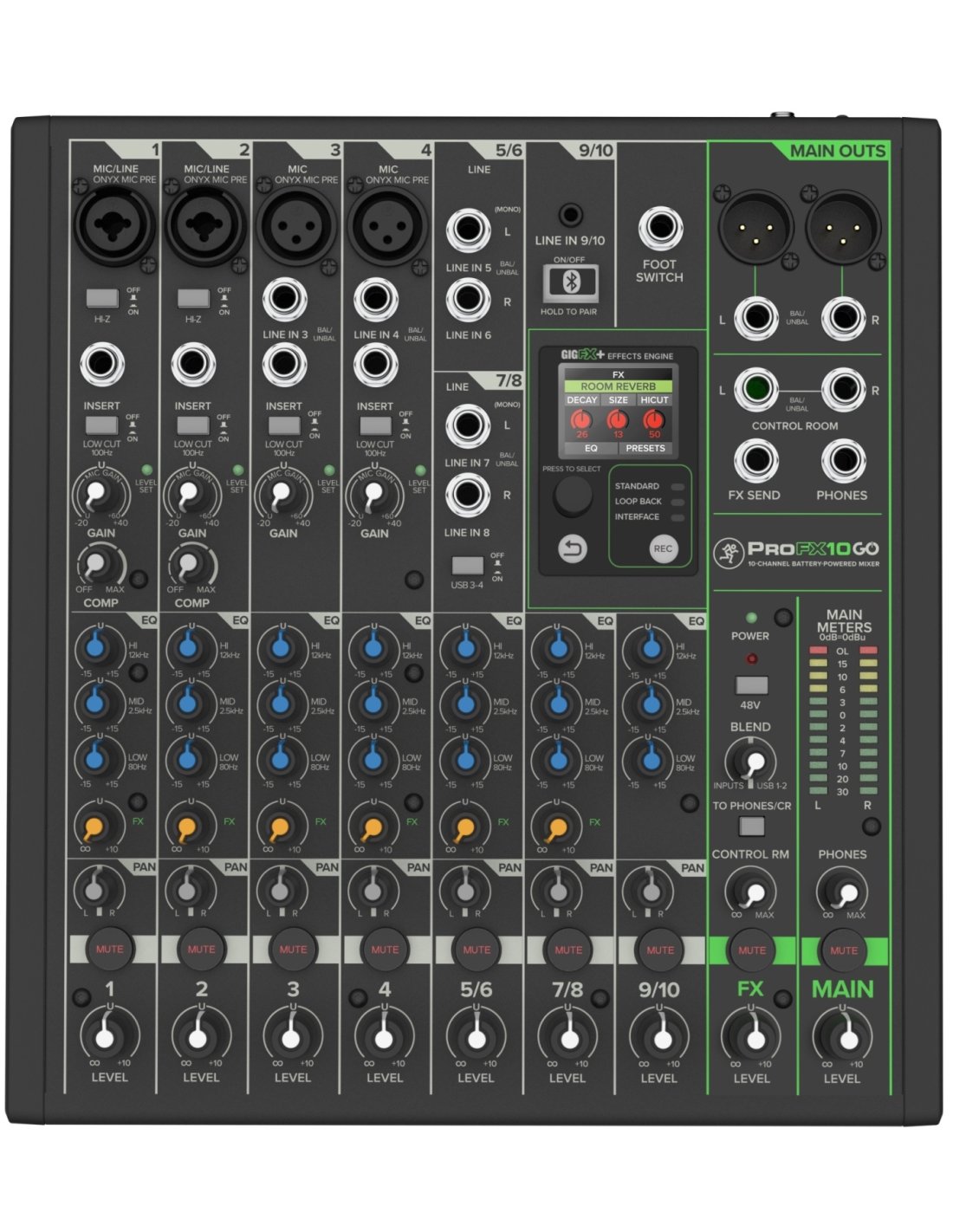Click the green POWER LED indicator
Viewport: 953px width, 1232px height.
(751, 618)
